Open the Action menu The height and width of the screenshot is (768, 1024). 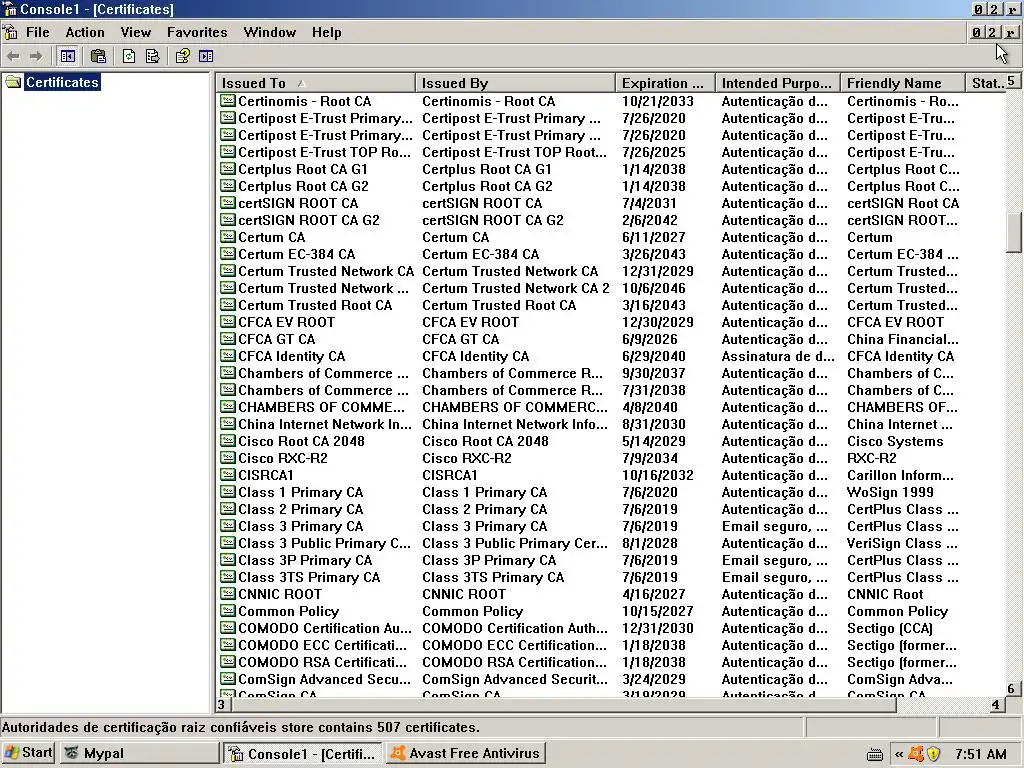(85, 32)
